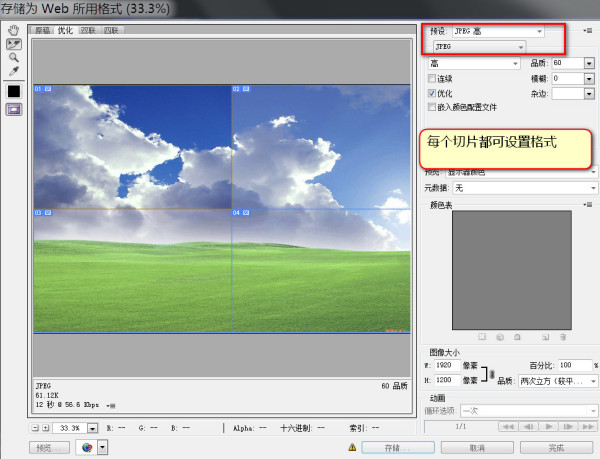Click the yellow warning triangle icon
The height and width of the screenshot is (459, 600).
click(352, 447)
